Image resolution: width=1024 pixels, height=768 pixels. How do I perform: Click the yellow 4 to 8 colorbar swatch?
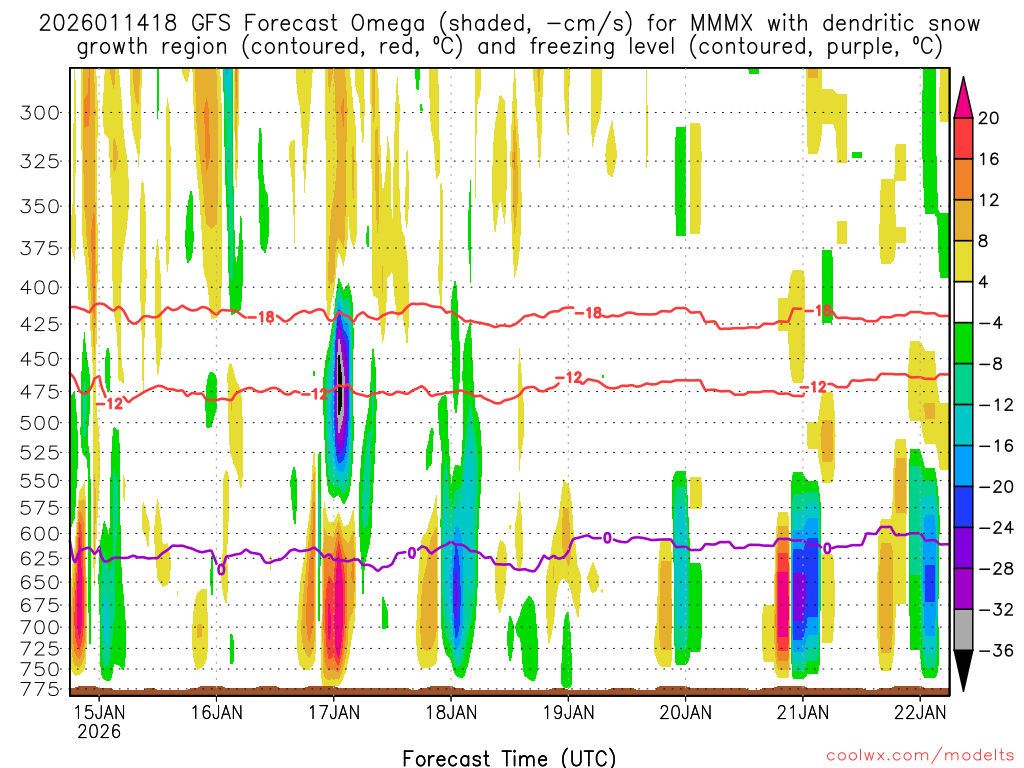[963, 261]
